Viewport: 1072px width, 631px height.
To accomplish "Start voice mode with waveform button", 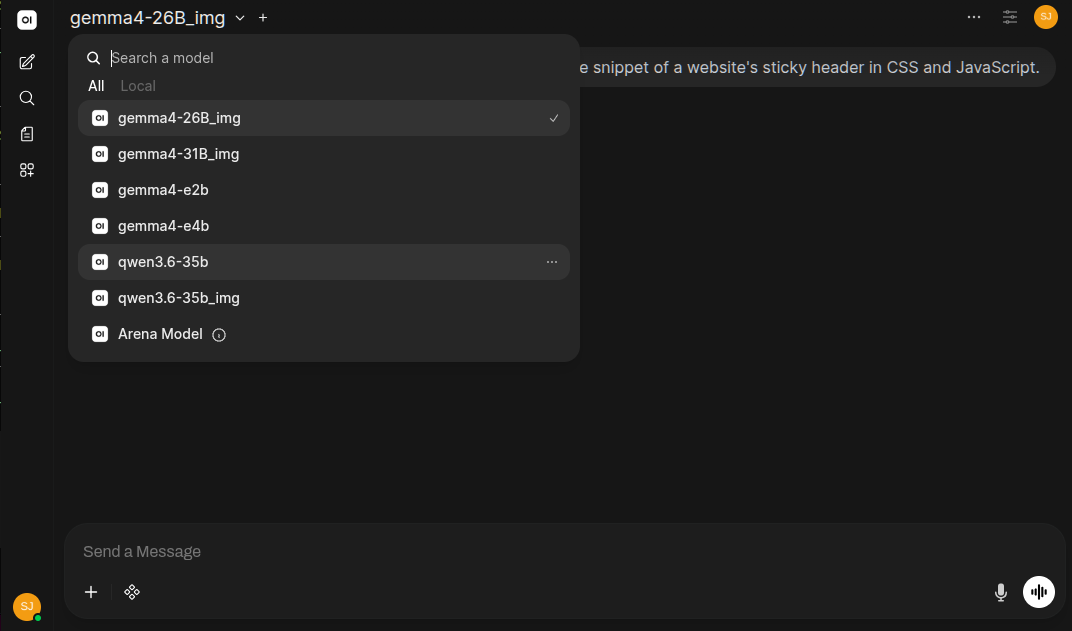I will [1038, 592].
